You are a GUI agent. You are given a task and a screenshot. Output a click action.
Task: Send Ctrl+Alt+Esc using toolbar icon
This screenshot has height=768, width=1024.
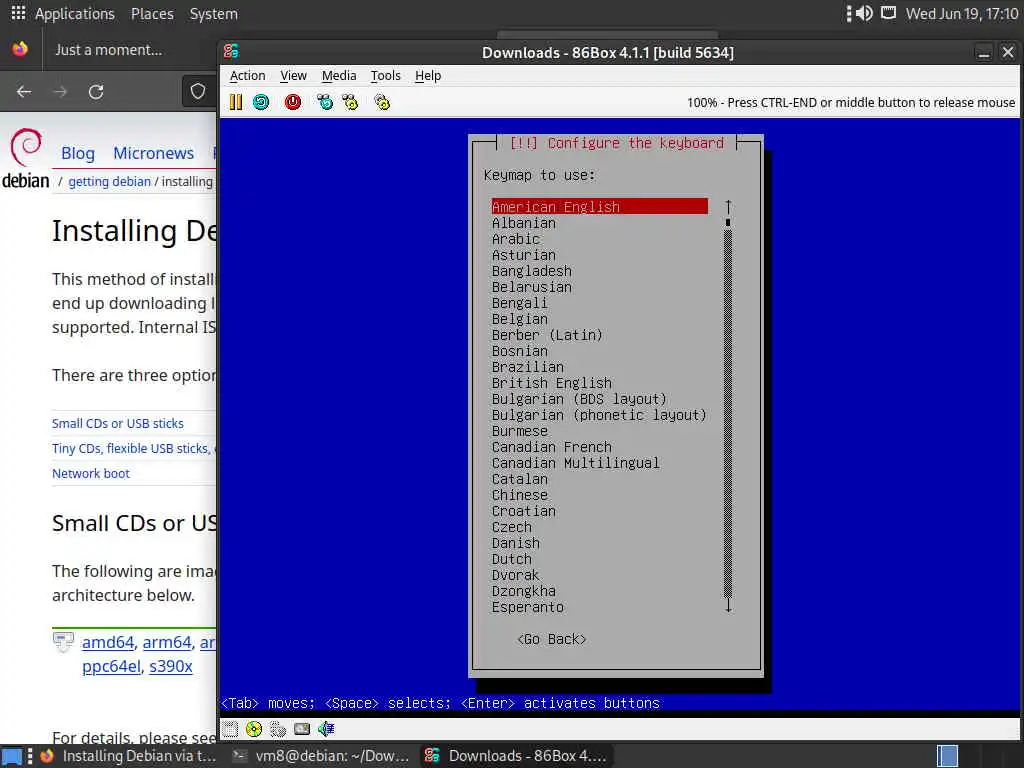(350, 102)
